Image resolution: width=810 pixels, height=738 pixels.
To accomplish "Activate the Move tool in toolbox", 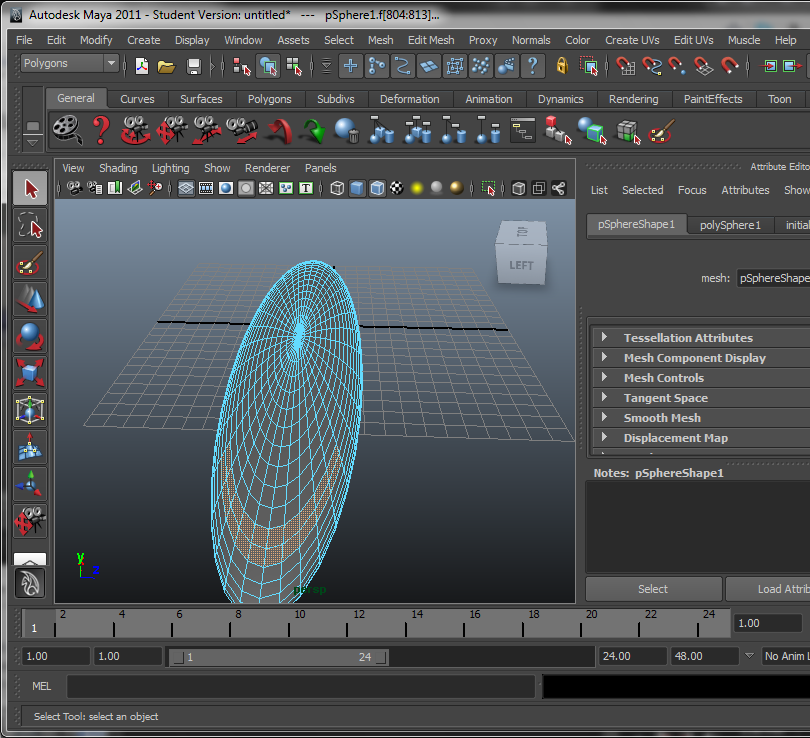I will [30, 300].
